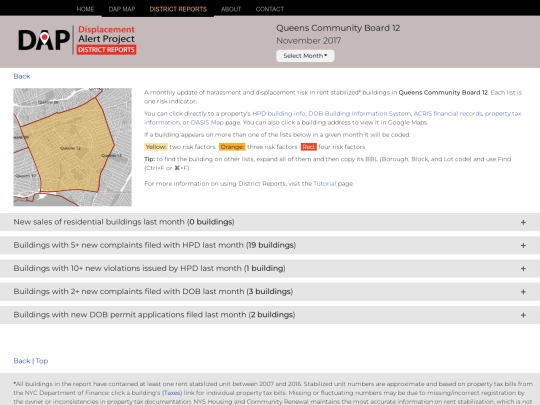The height and width of the screenshot is (405, 540).
Task: Expand 5+ new HPD complaints section
Action: 270,245
